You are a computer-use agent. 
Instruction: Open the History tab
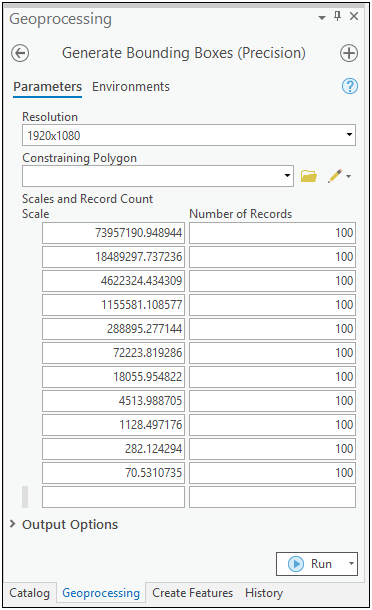(264, 593)
